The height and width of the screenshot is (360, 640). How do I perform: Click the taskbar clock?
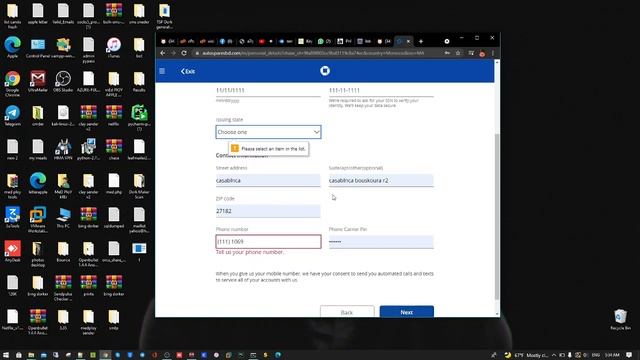(x=612, y=355)
